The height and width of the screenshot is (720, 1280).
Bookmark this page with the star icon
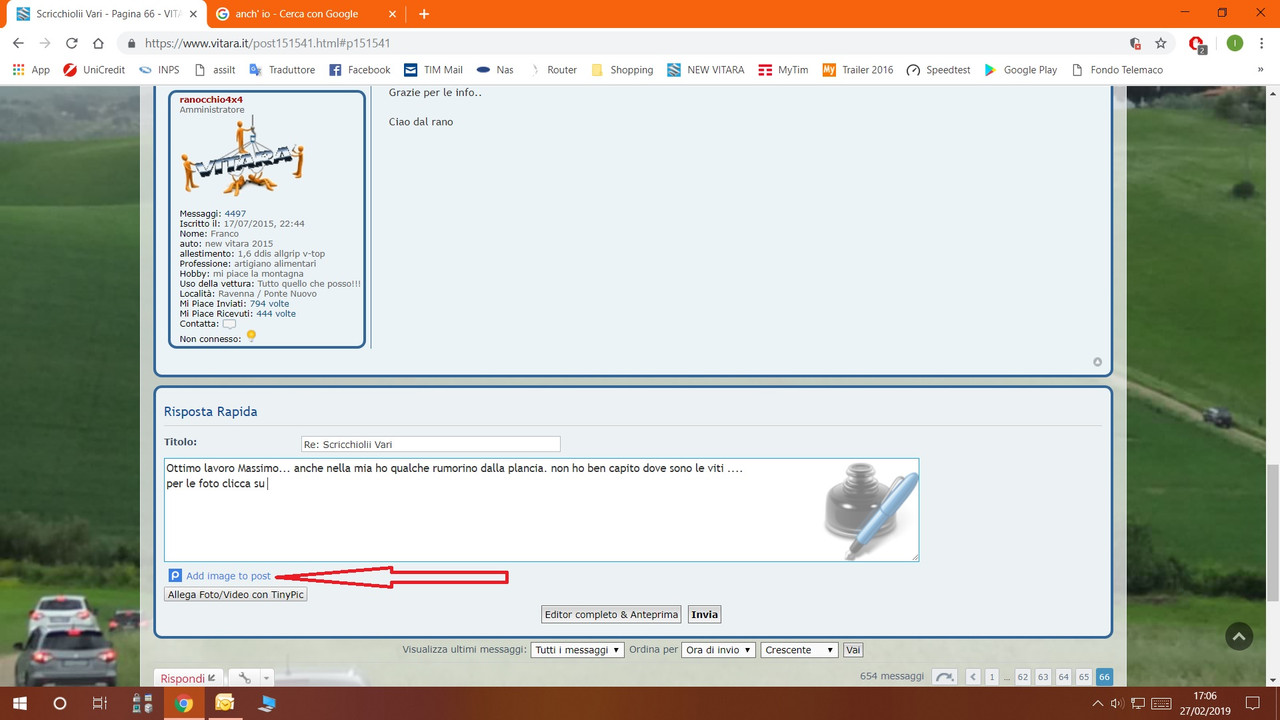(x=1161, y=43)
